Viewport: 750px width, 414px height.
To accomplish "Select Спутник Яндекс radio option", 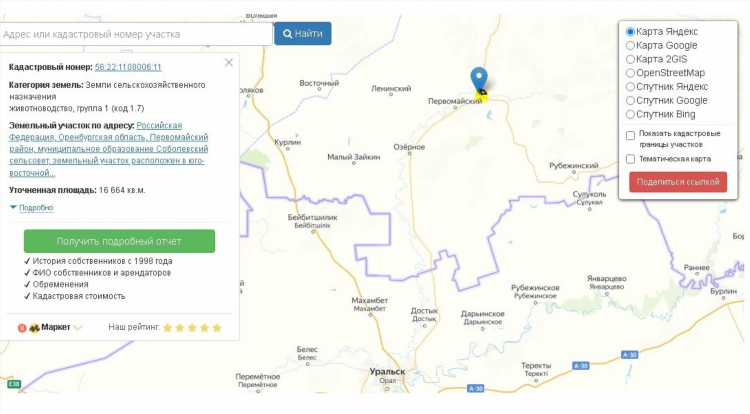I will pos(630,87).
